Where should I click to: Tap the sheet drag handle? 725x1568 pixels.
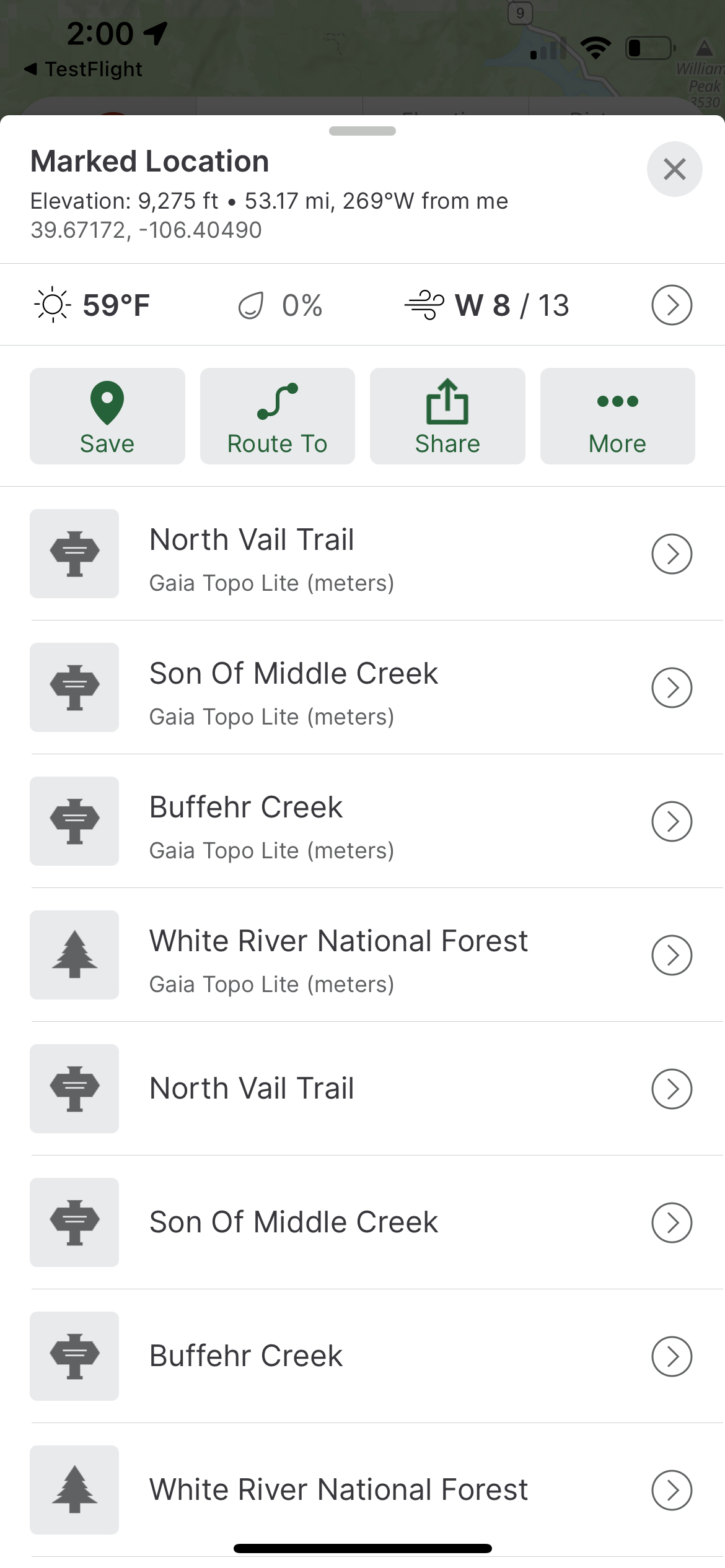tap(362, 131)
